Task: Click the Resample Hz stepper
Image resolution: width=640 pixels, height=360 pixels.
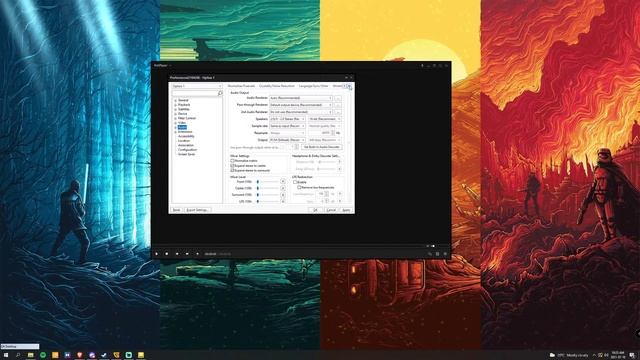Action: click(332, 133)
